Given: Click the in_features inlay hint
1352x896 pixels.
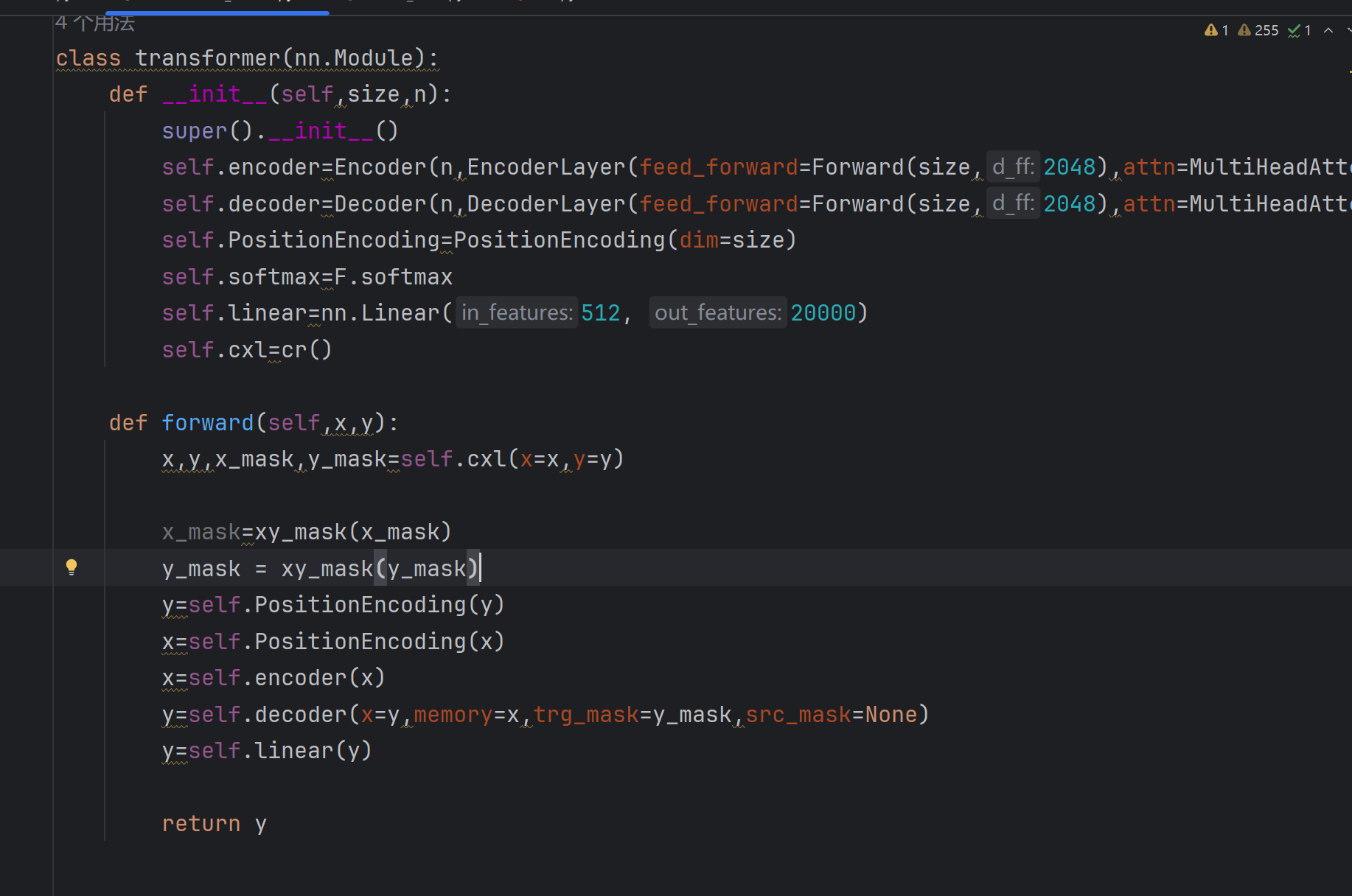Looking at the screenshot, I should coord(517,312).
